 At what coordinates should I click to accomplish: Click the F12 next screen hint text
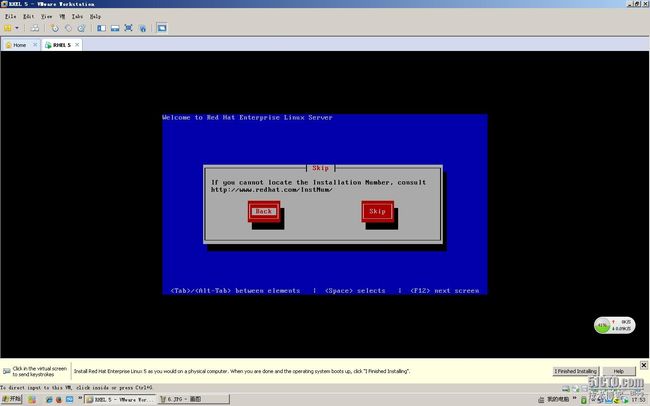pos(444,291)
